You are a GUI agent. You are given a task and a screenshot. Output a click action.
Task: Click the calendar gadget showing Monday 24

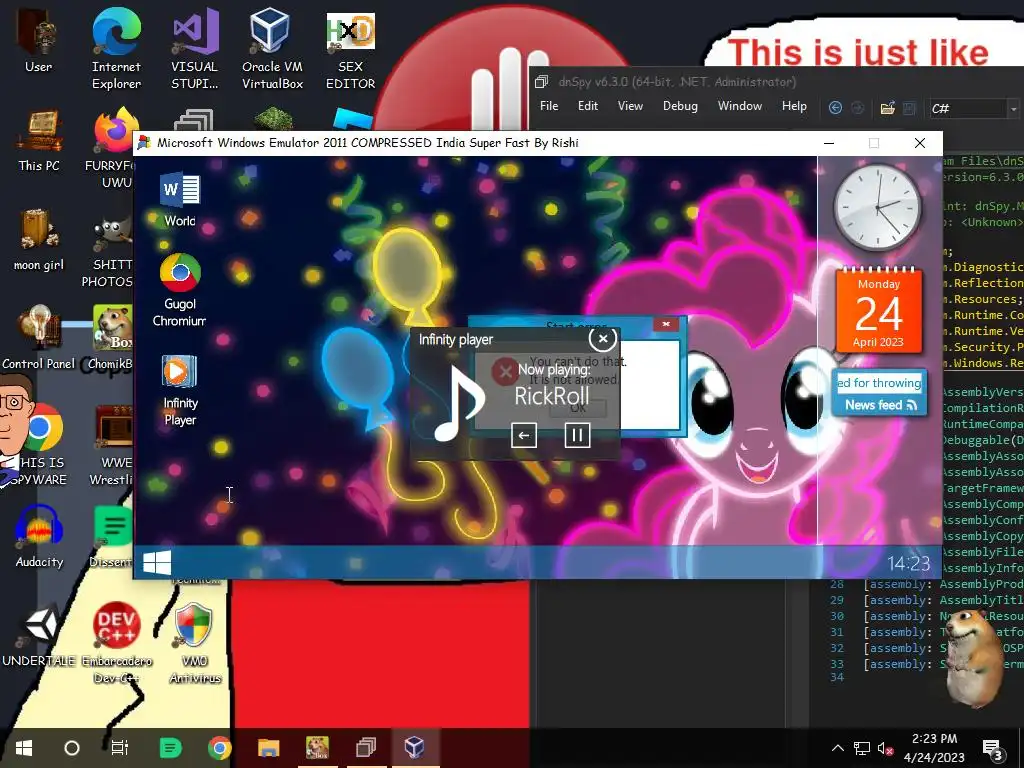(x=878, y=311)
